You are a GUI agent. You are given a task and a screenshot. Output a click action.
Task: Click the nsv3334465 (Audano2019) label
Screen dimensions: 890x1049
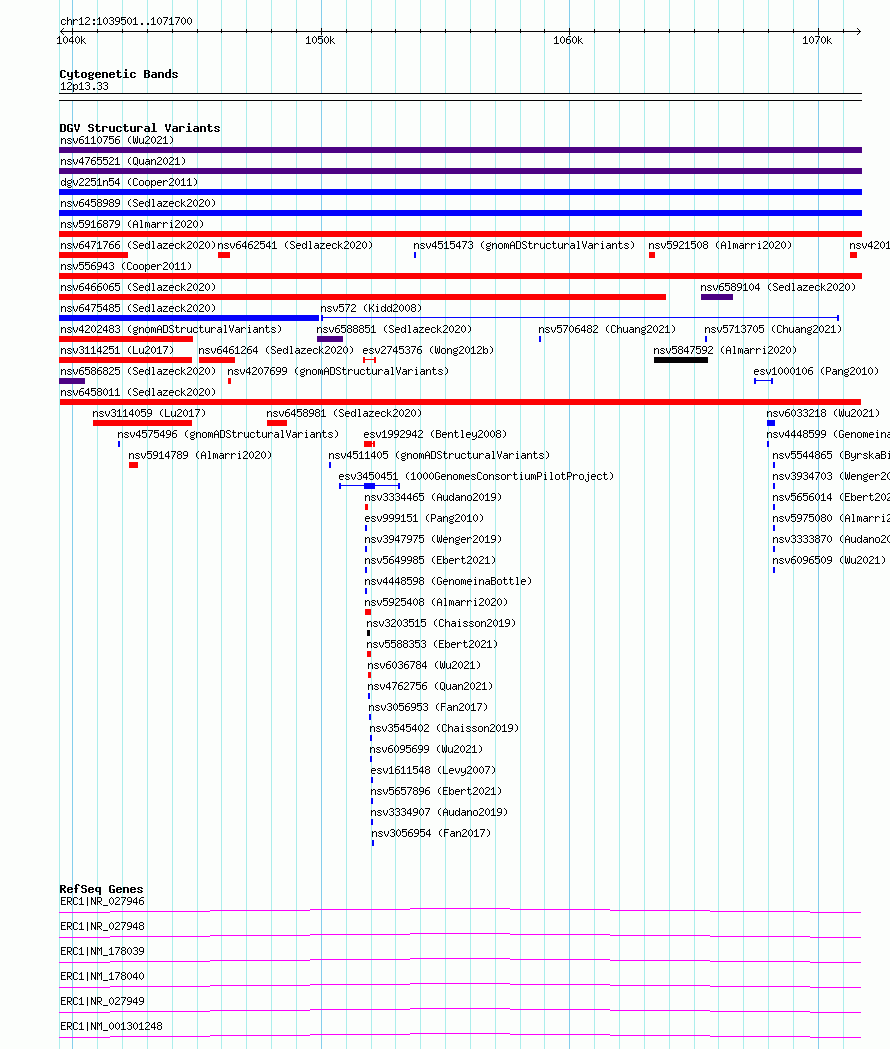433,497
